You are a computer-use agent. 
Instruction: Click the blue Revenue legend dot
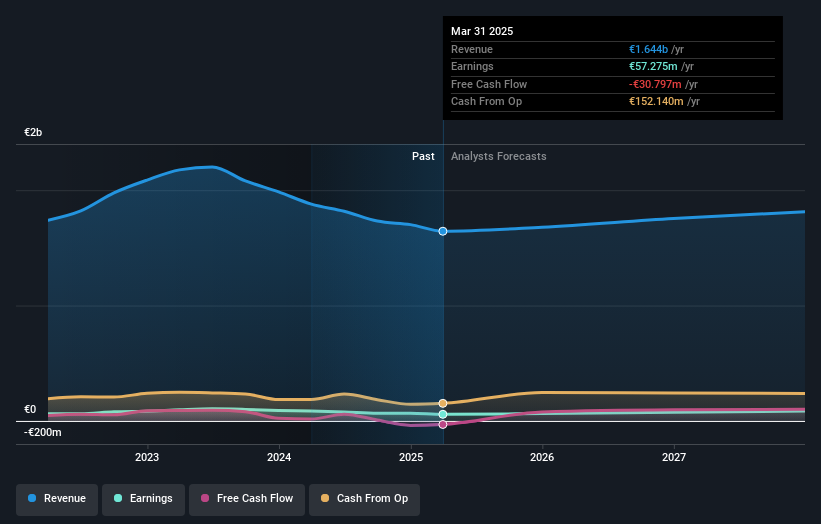point(32,498)
